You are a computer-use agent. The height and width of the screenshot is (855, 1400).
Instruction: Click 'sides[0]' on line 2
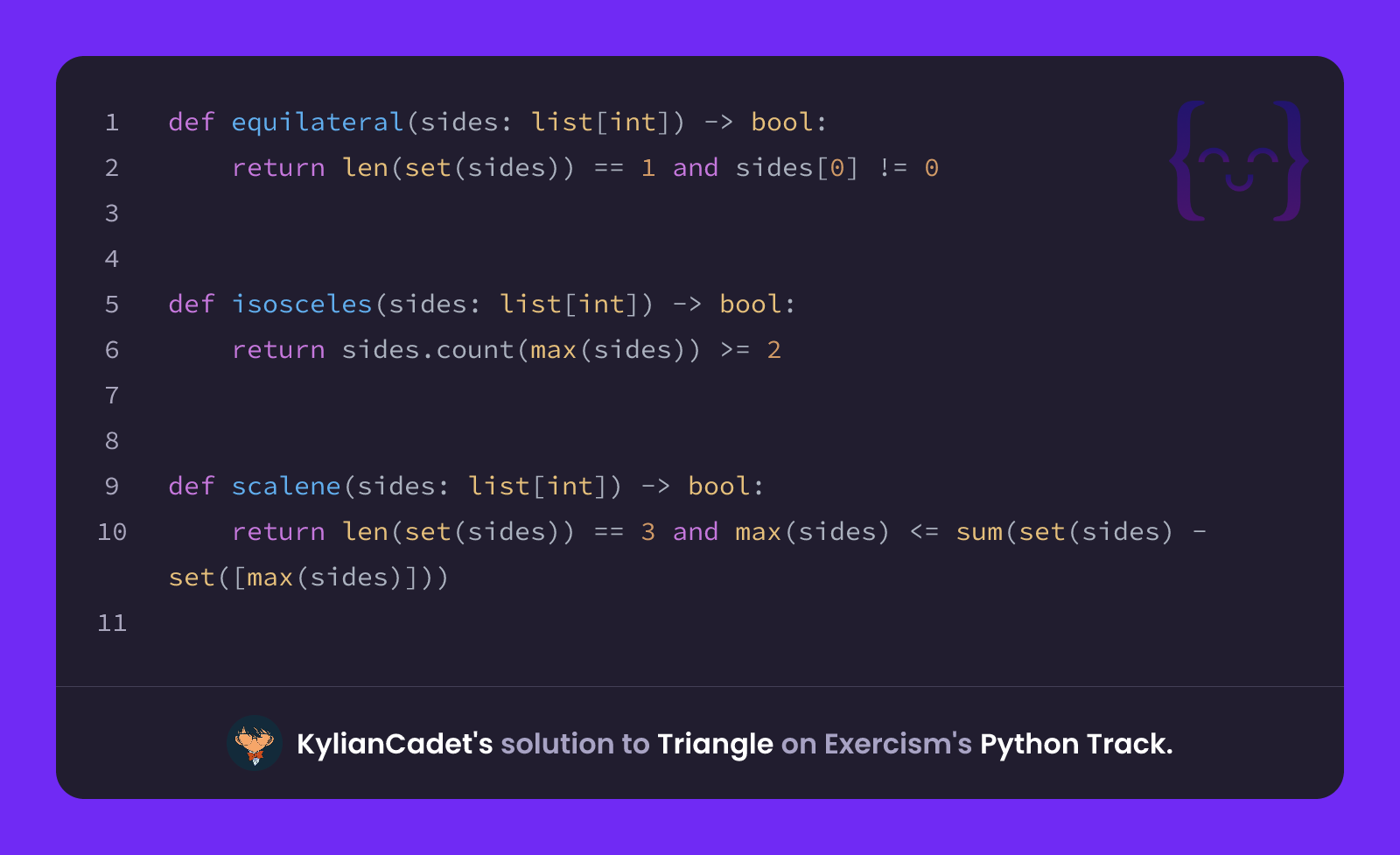click(x=797, y=168)
